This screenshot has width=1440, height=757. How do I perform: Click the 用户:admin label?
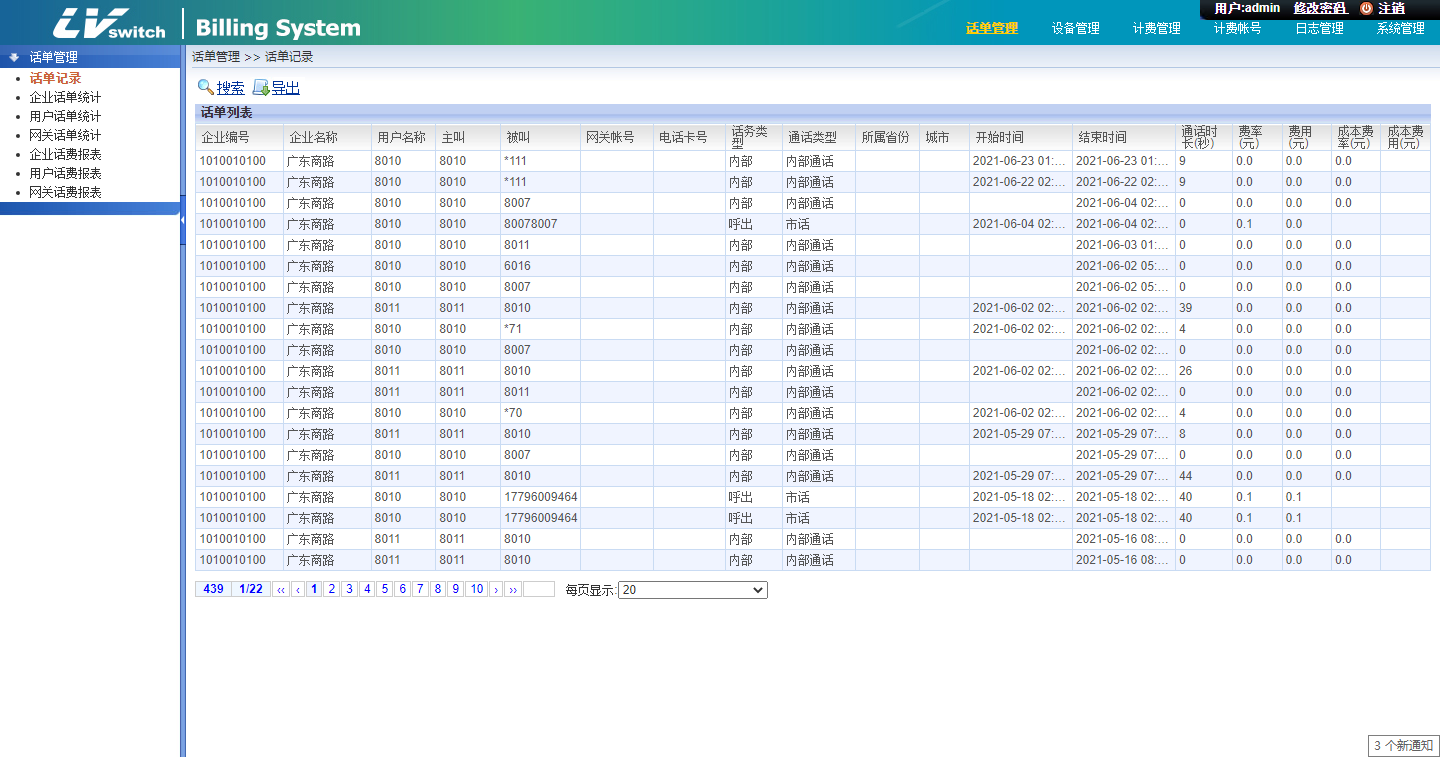coord(1247,8)
